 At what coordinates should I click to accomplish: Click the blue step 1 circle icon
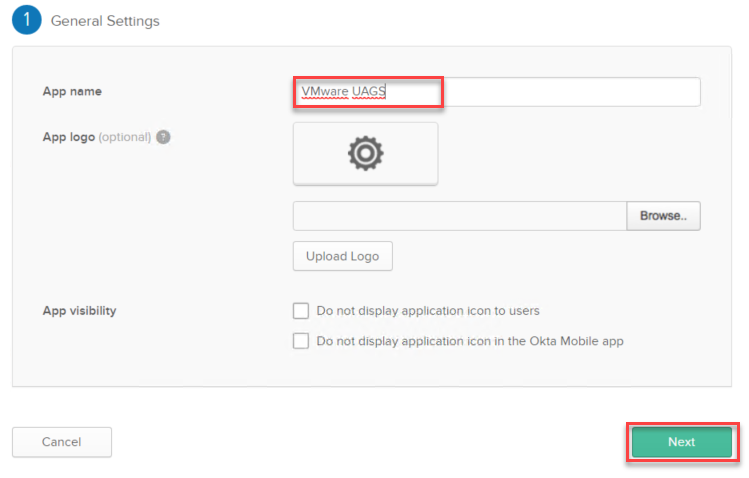point(27,20)
